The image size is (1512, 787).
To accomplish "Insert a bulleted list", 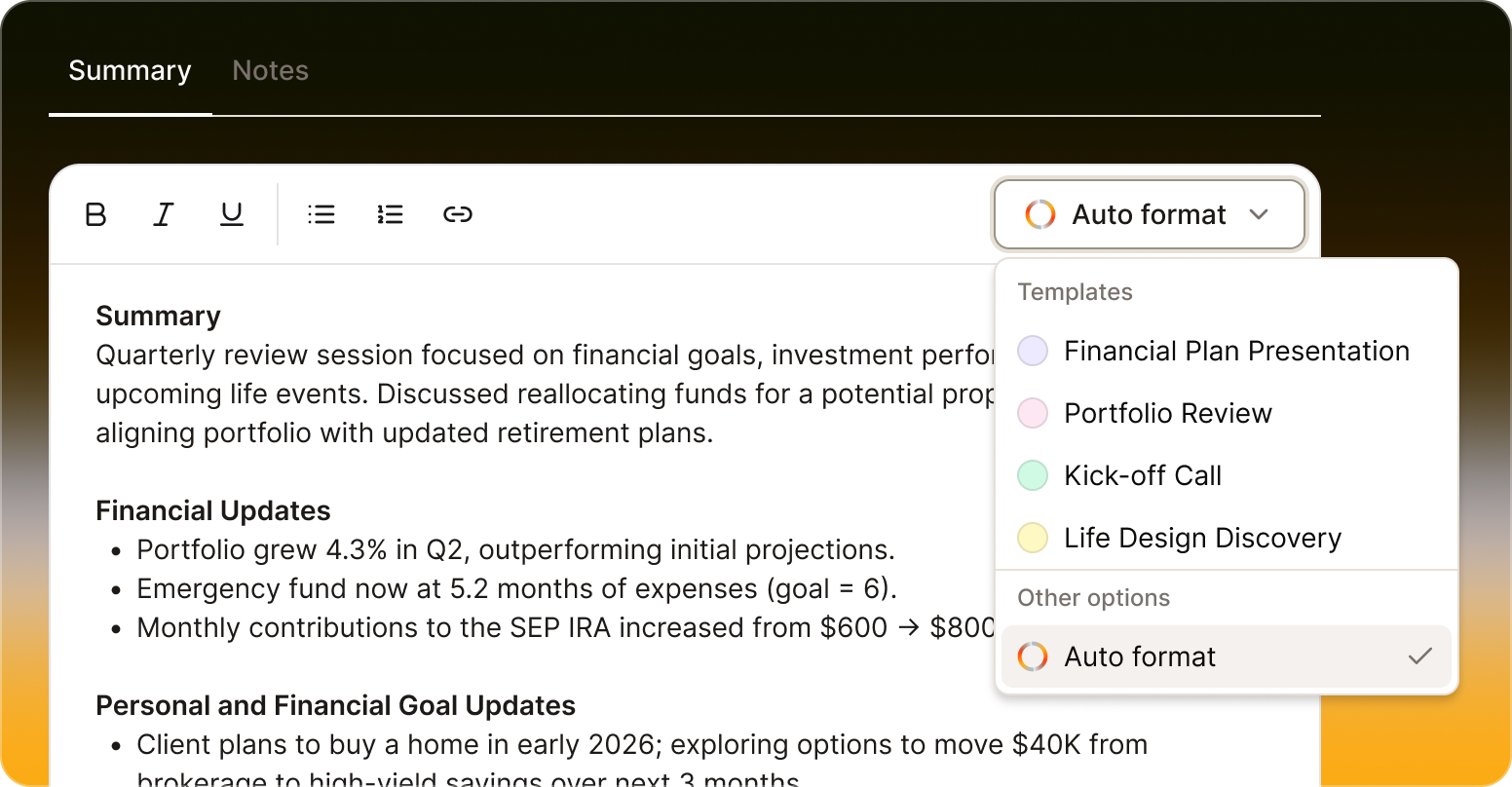I will [x=321, y=214].
